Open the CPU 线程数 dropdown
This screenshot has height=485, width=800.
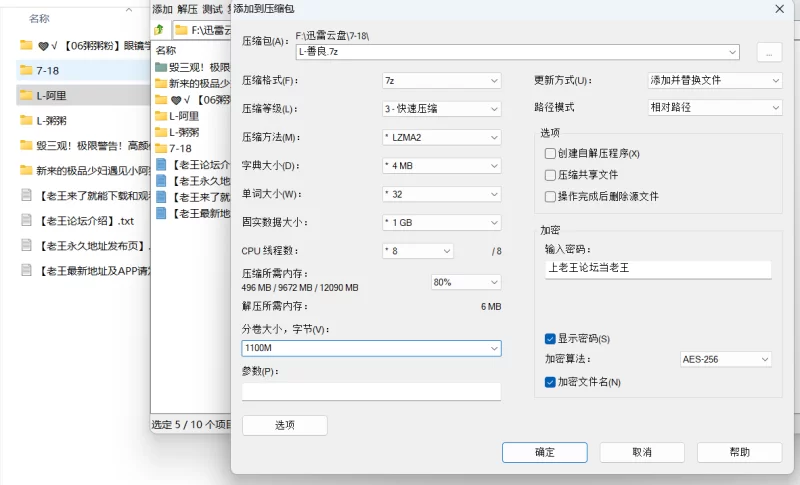(x=418, y=251)
